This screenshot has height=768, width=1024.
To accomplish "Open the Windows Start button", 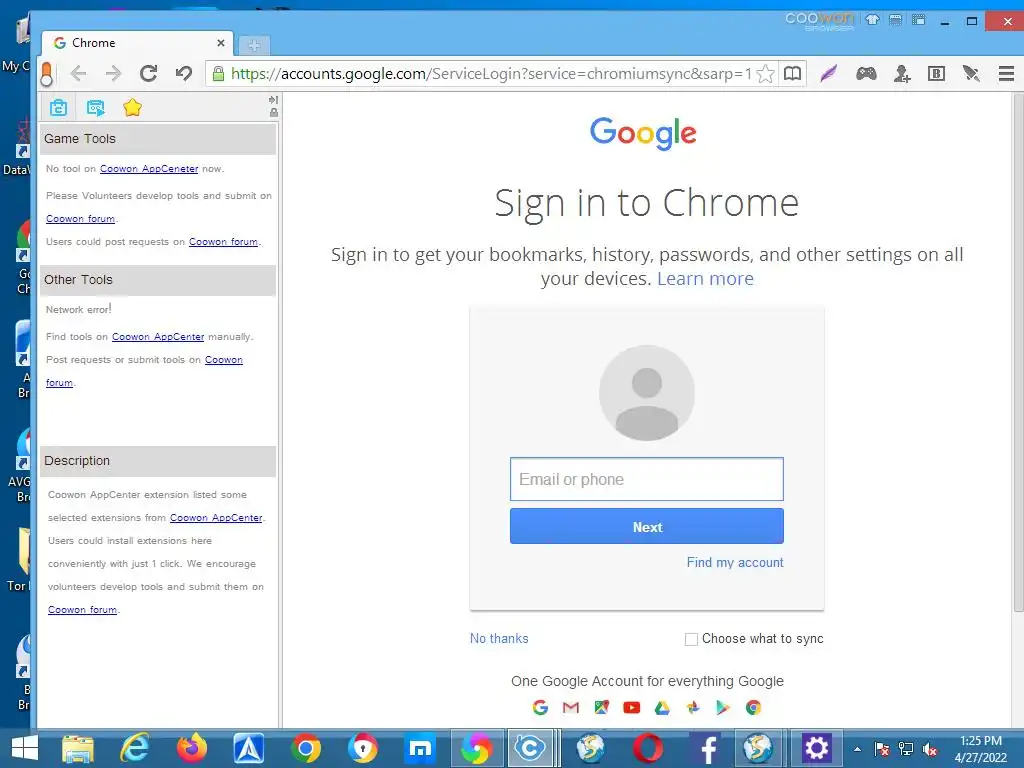I will tap(25, 748).
